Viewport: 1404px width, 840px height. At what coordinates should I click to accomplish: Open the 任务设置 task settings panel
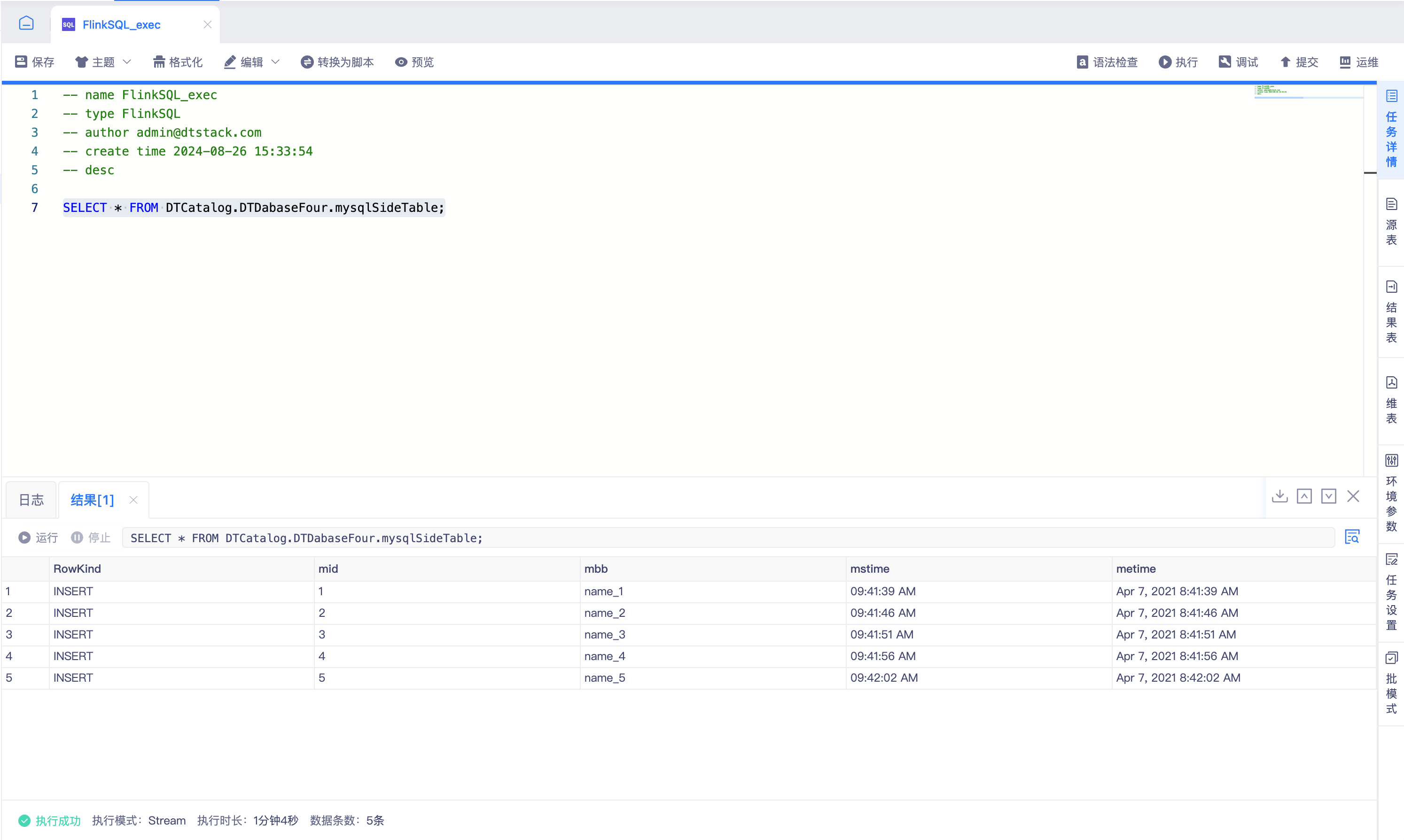[1391, 591]
